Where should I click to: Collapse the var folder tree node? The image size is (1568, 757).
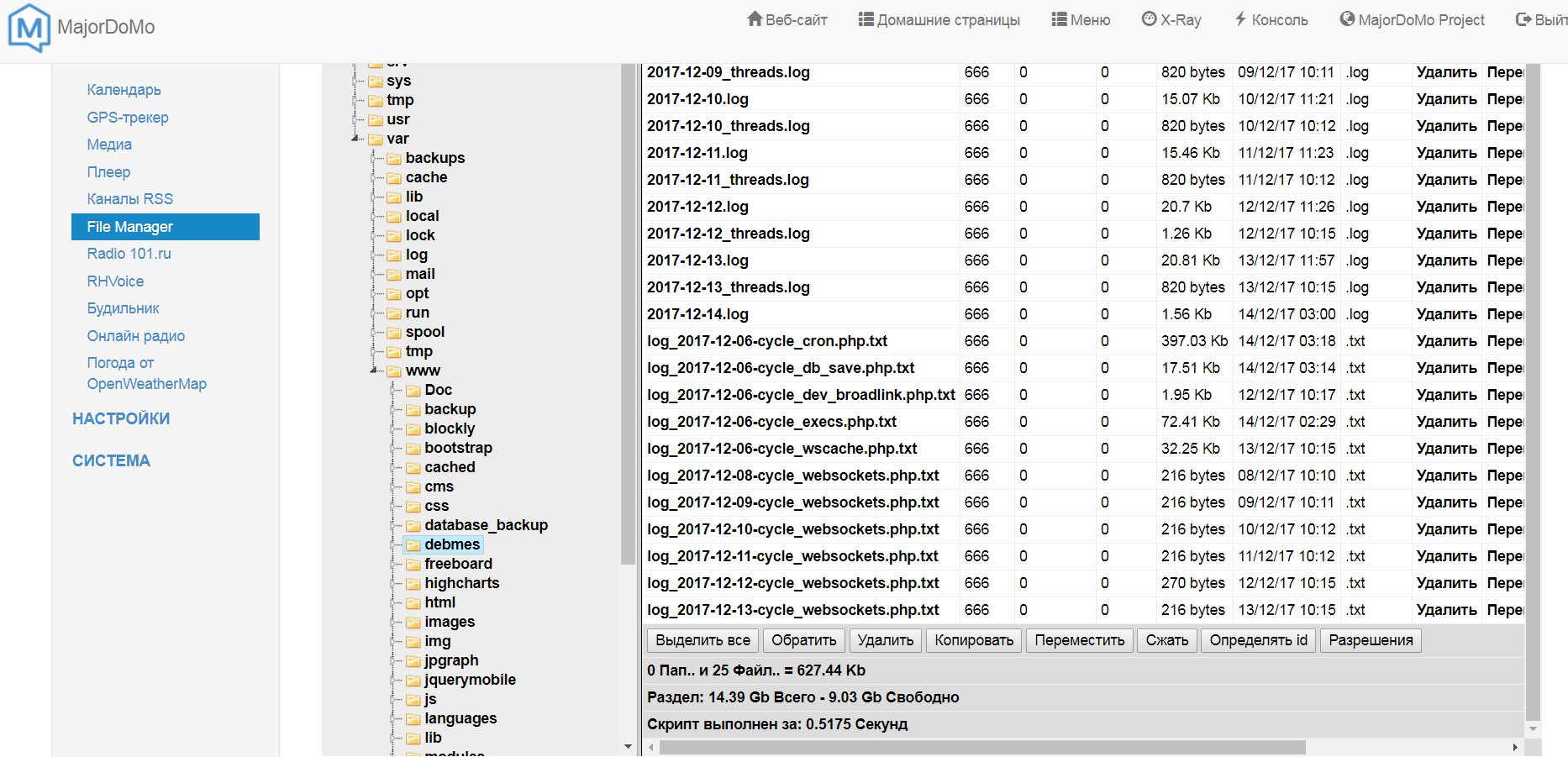355,139
